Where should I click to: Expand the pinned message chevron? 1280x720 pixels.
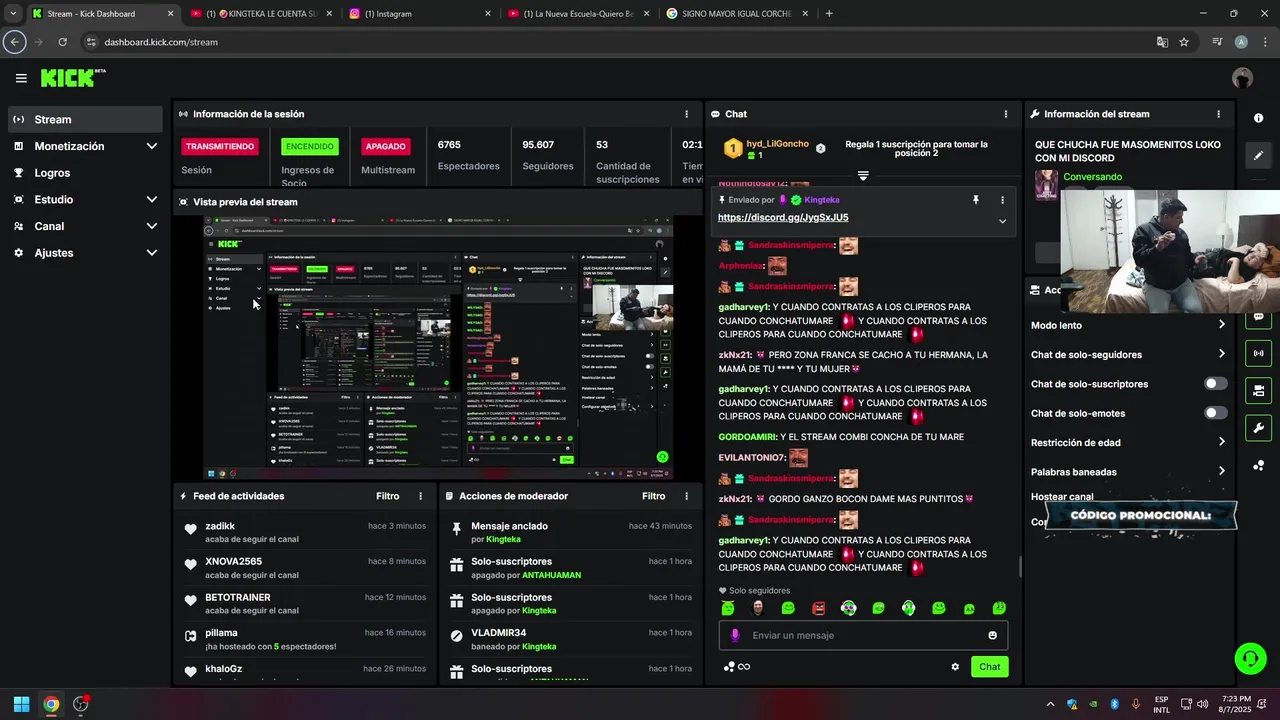(1002, 222)
